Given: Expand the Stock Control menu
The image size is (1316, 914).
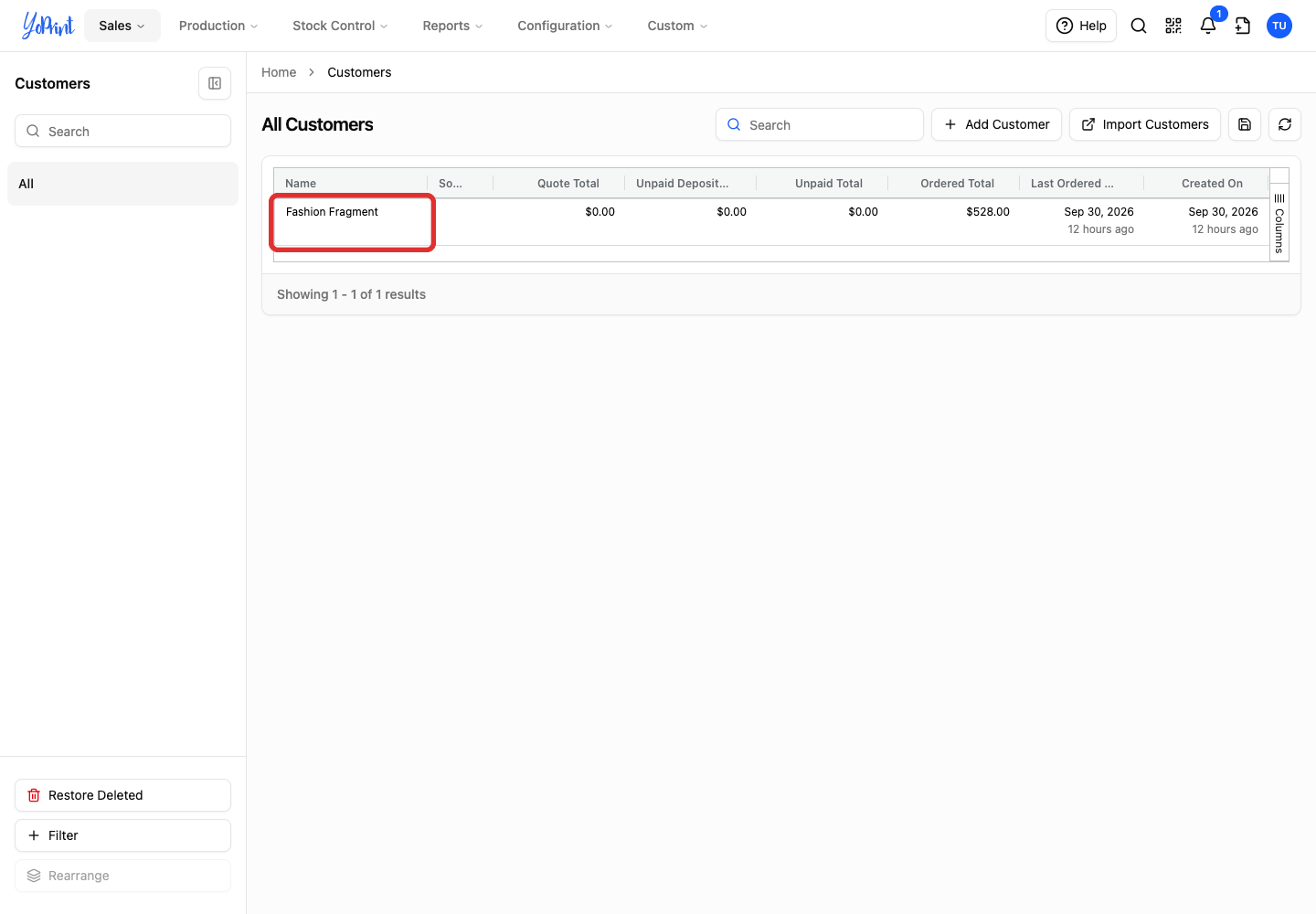Looking at the screenshot, I should coord(340,26).
